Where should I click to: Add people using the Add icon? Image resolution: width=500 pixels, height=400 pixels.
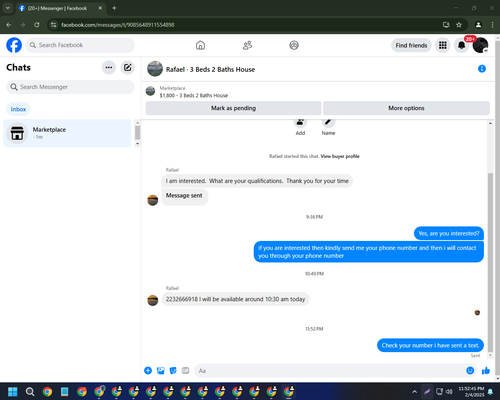click(300, 124)
